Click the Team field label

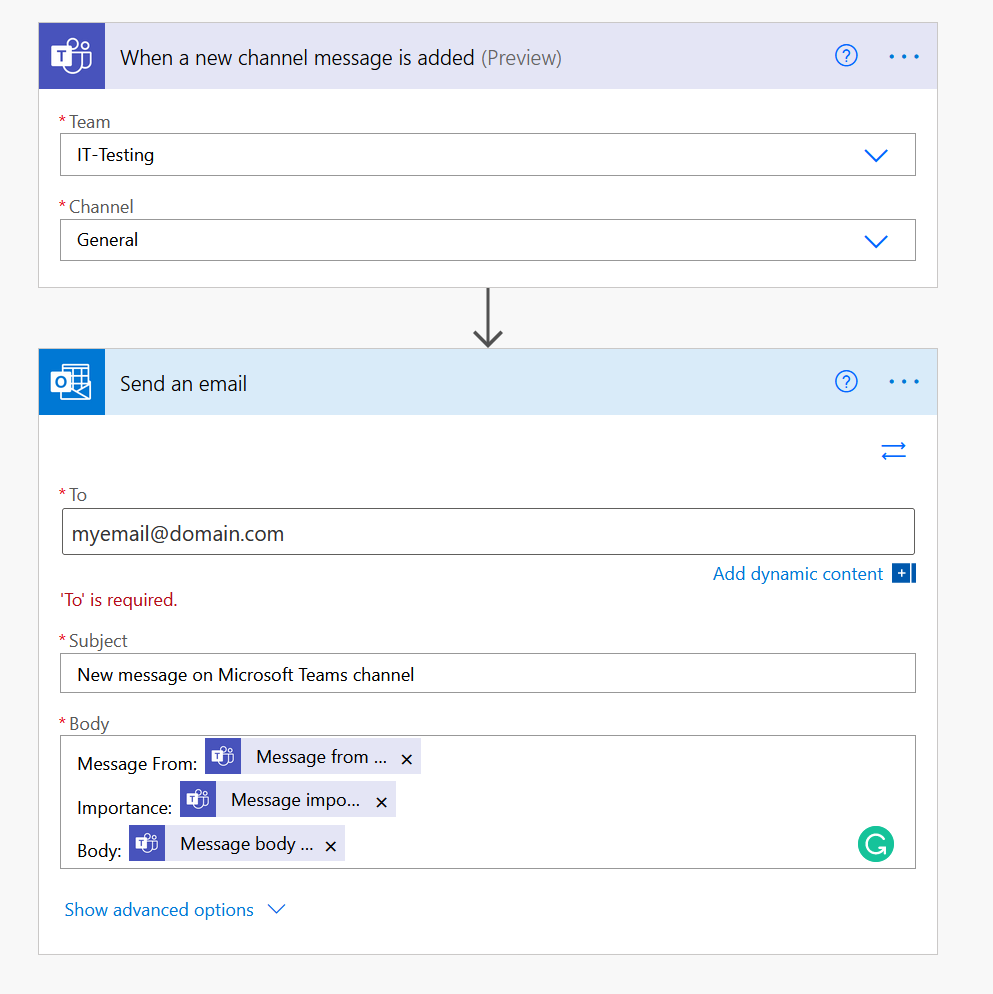(x=89, y=122)
